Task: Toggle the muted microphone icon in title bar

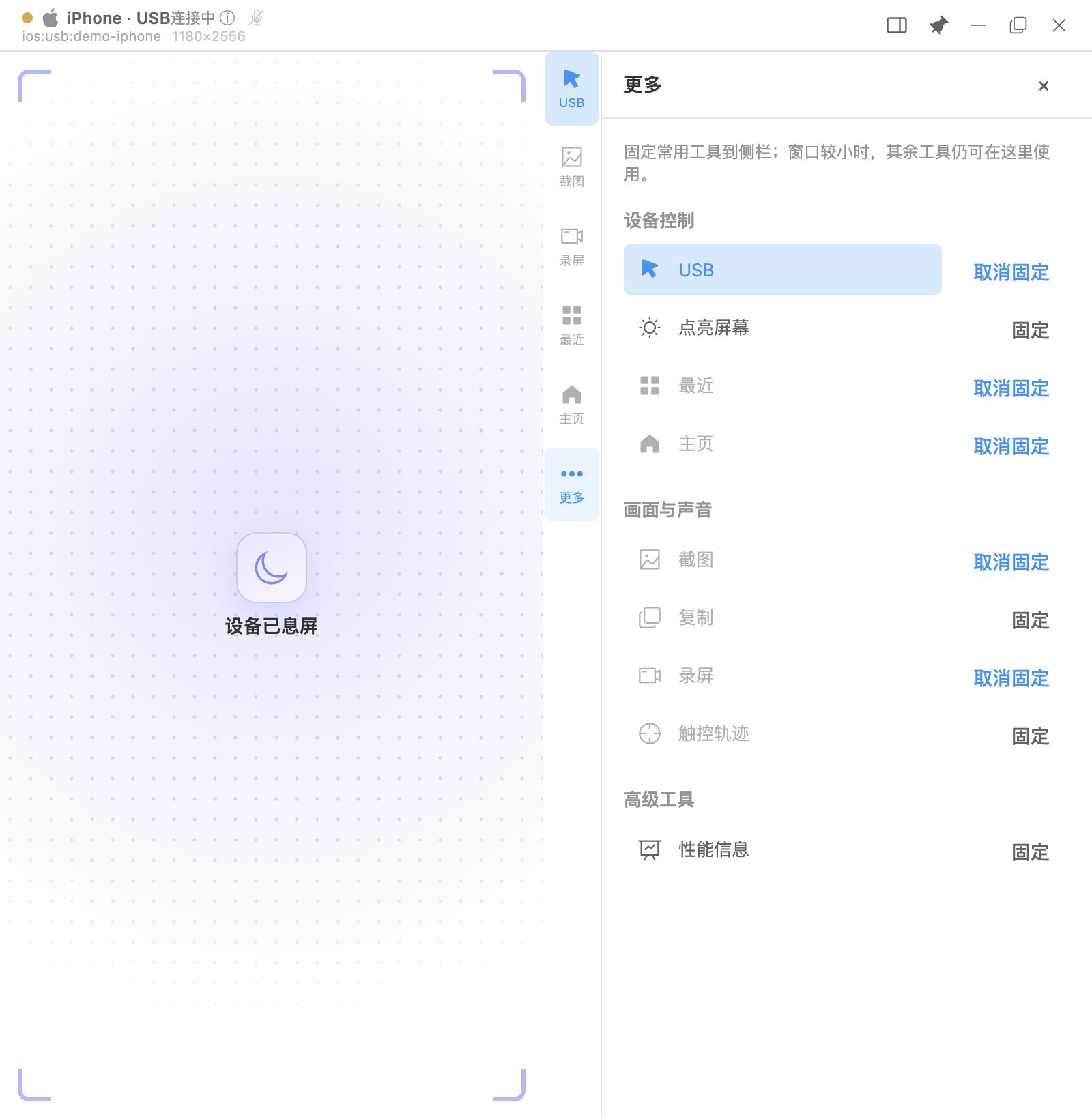Action: (x=256, y=18)
